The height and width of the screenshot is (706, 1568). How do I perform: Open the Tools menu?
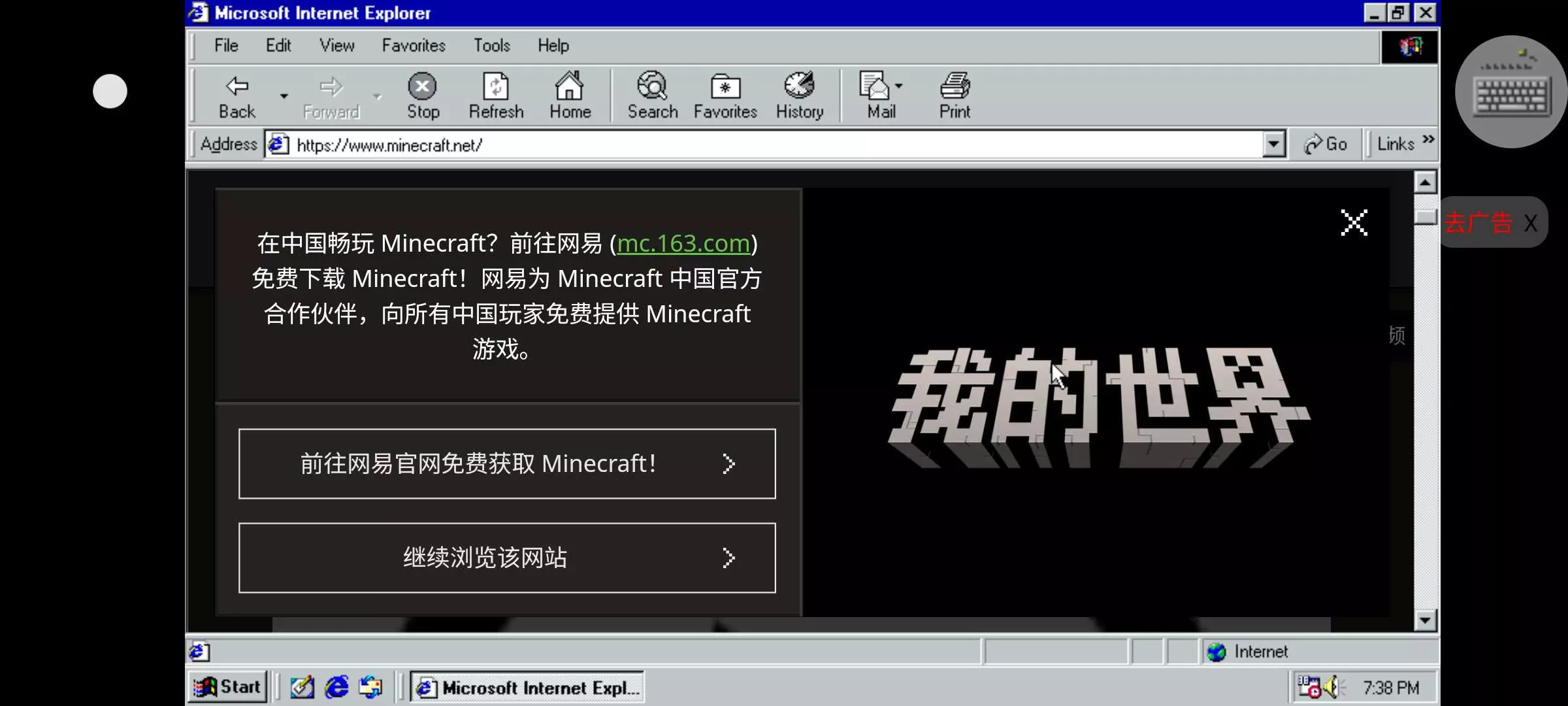(x=491, y=46)
